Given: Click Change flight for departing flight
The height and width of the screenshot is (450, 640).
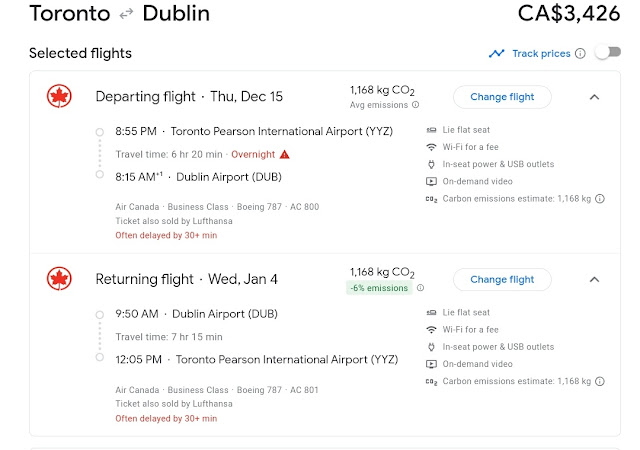Looking at the screenshot, I should pyautogui.click(x=501, y=97).
